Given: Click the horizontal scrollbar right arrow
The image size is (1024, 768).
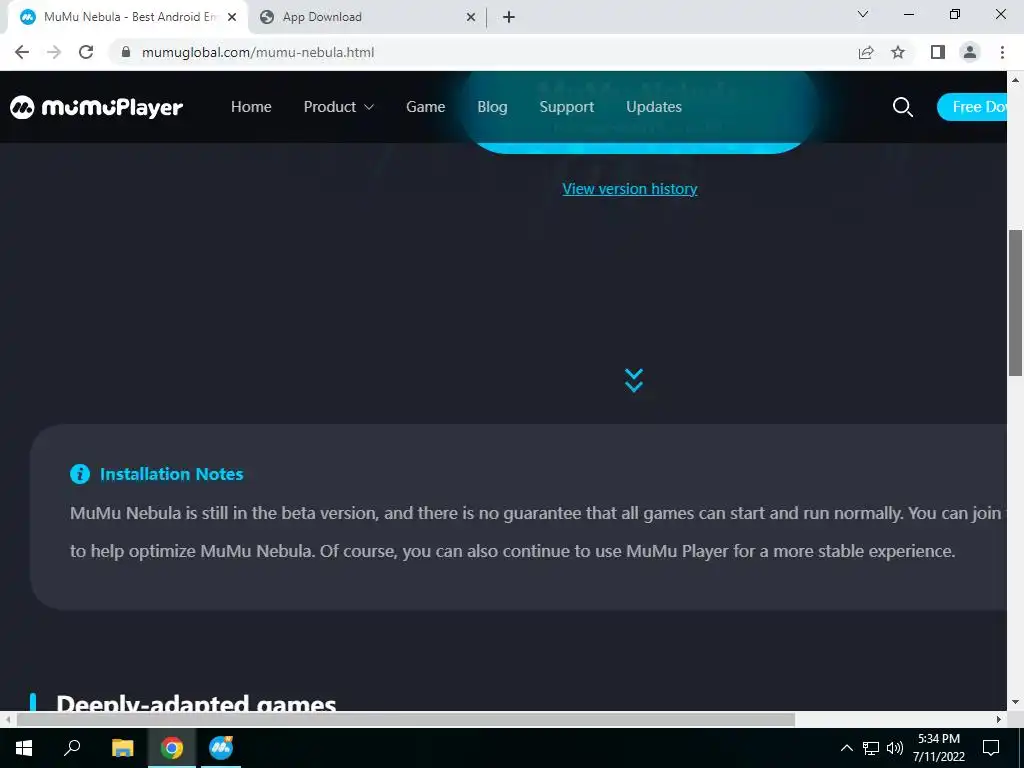Looking at the screenshot, I should point(999,720).
